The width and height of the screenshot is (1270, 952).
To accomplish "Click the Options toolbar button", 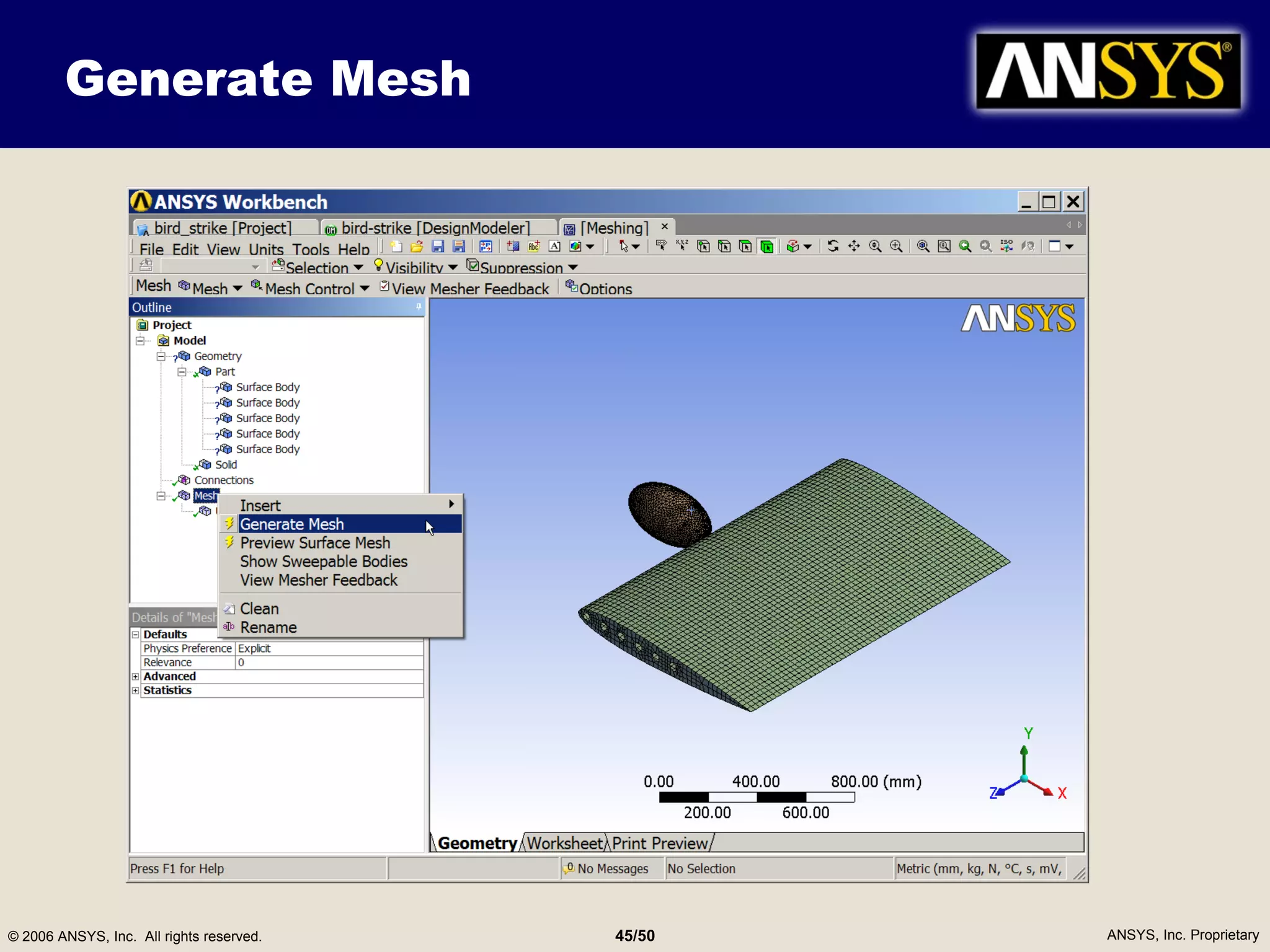I will (598, 288).
